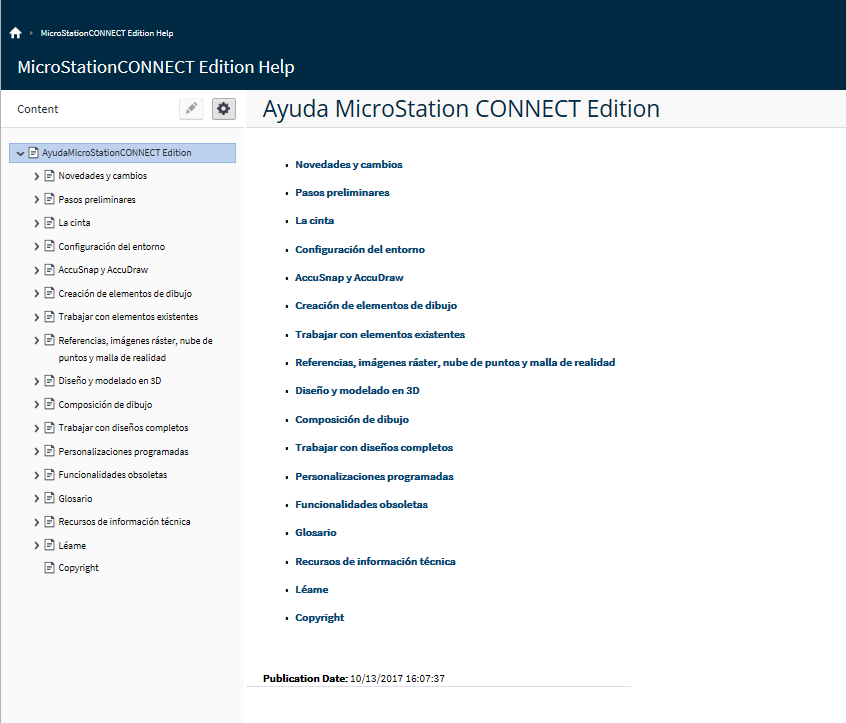This screenshot has height=723, width=846.
Task: Open the gear settings icon in Content panel
Action: (x=223, y=109)
